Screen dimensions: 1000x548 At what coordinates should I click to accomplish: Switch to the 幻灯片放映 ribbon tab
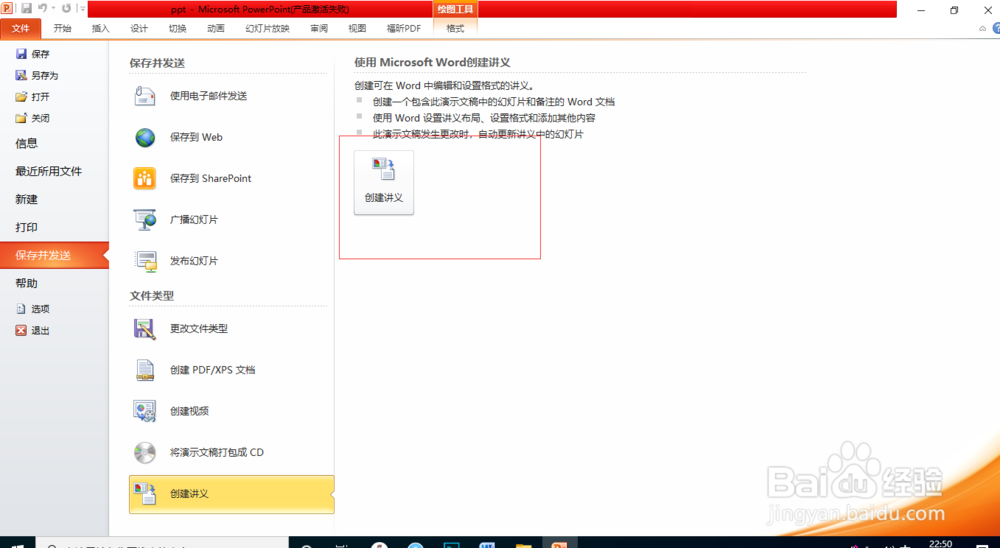click(267, 28)
